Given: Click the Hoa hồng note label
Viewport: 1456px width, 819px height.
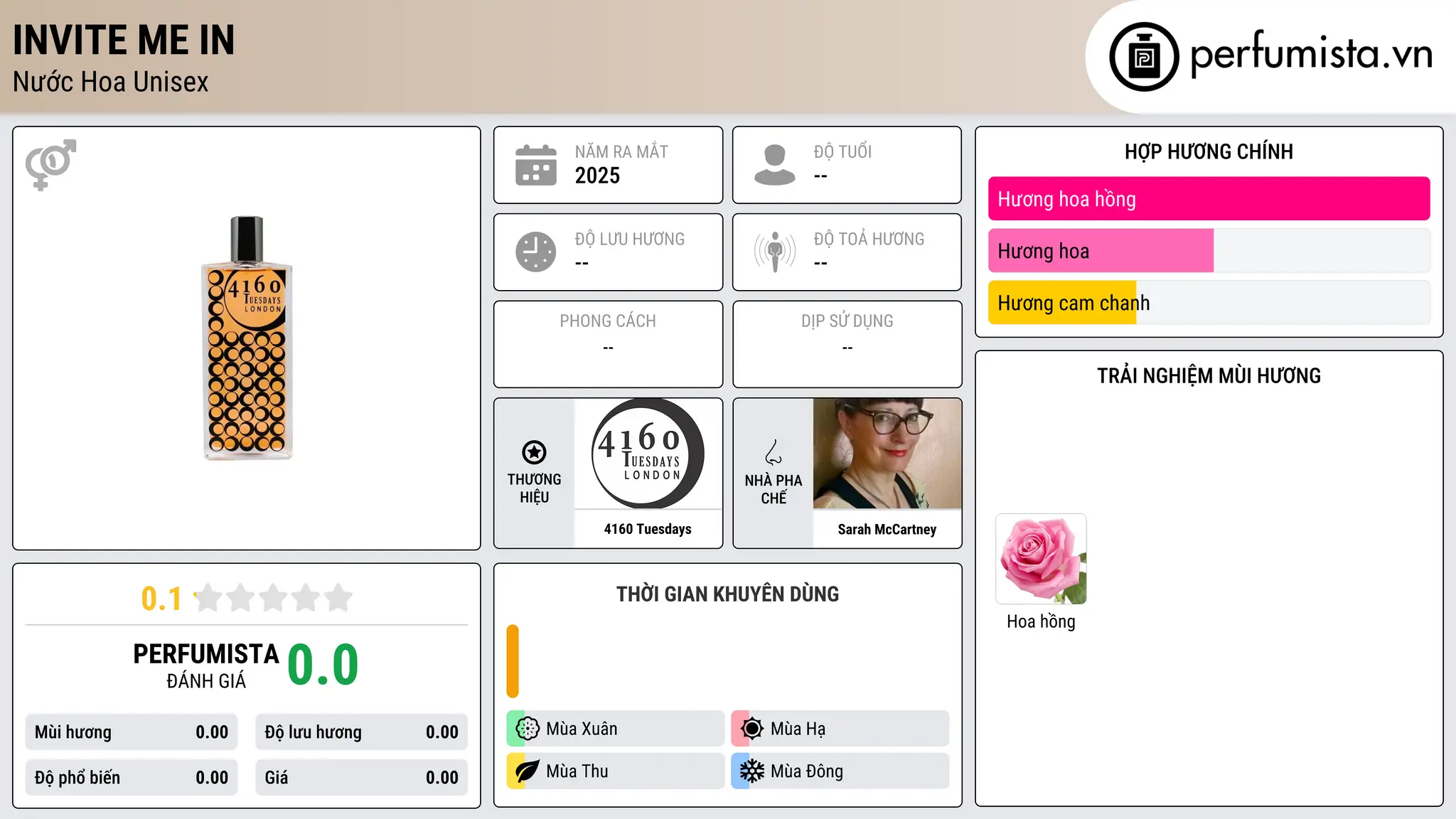Looking at the screenshot, I should (x=1041, y=621).
